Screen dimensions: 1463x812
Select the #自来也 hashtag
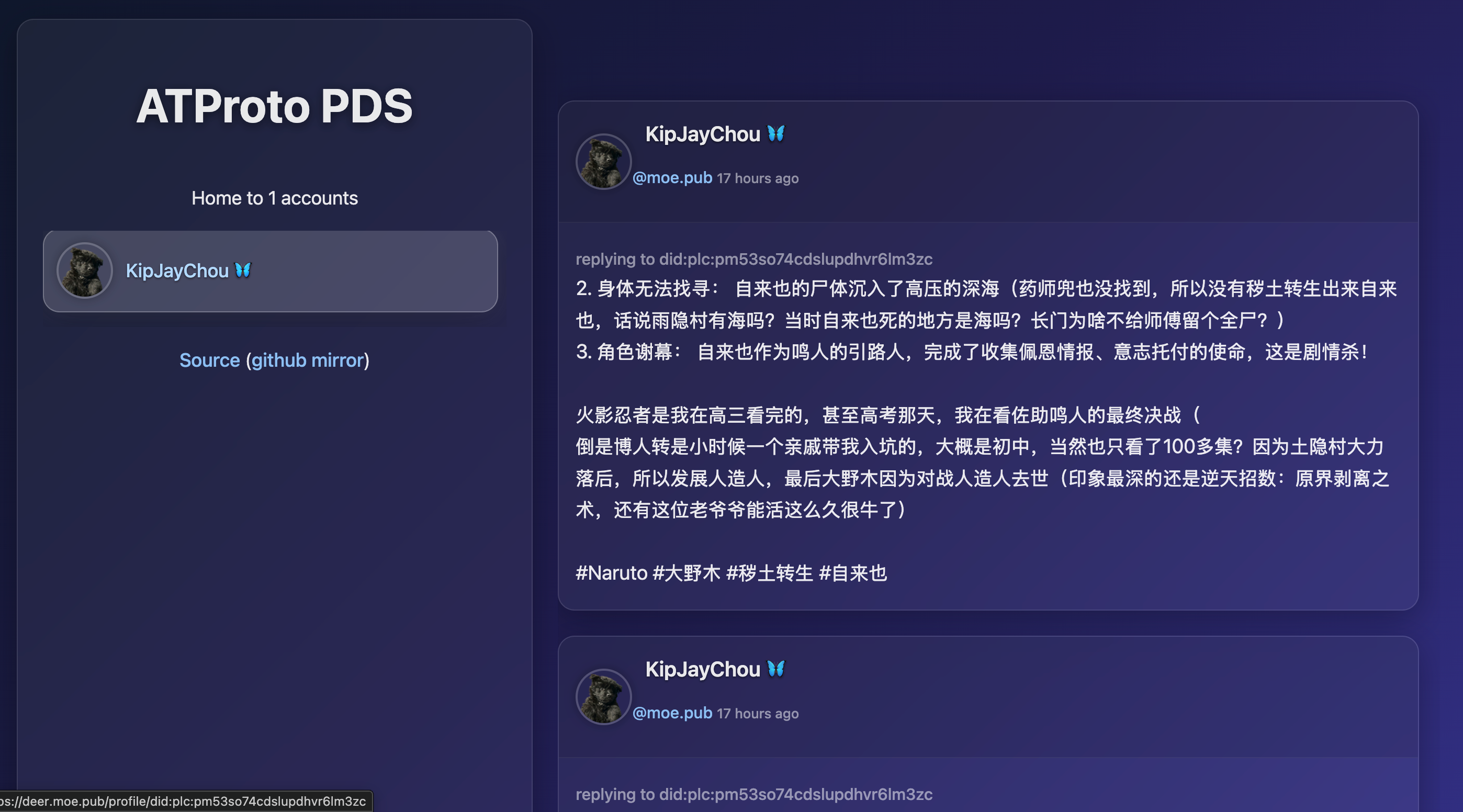click(x=853, y=573)
